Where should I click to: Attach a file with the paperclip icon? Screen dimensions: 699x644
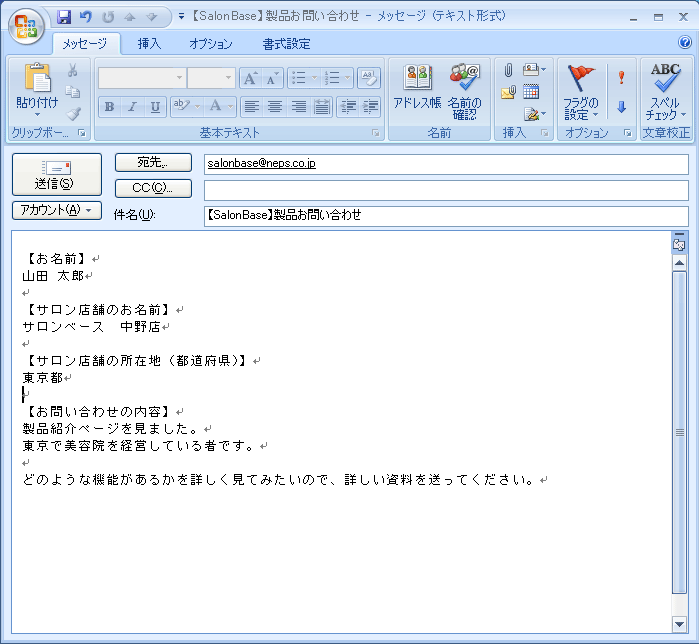click(508, 70)
